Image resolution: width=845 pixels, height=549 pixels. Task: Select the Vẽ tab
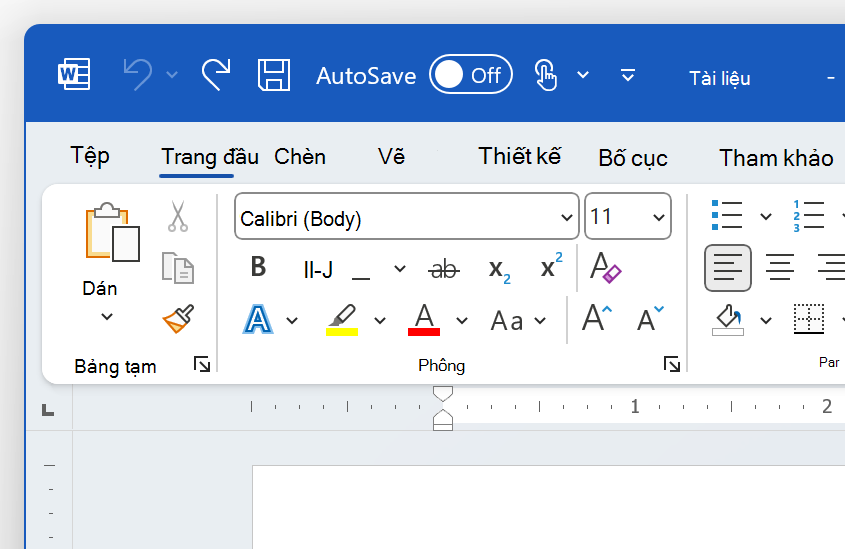(391, 157)
